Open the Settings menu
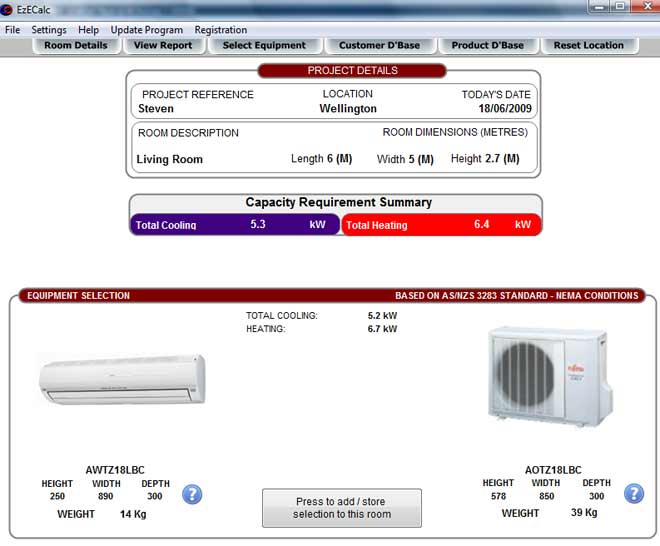 point(49,30)
